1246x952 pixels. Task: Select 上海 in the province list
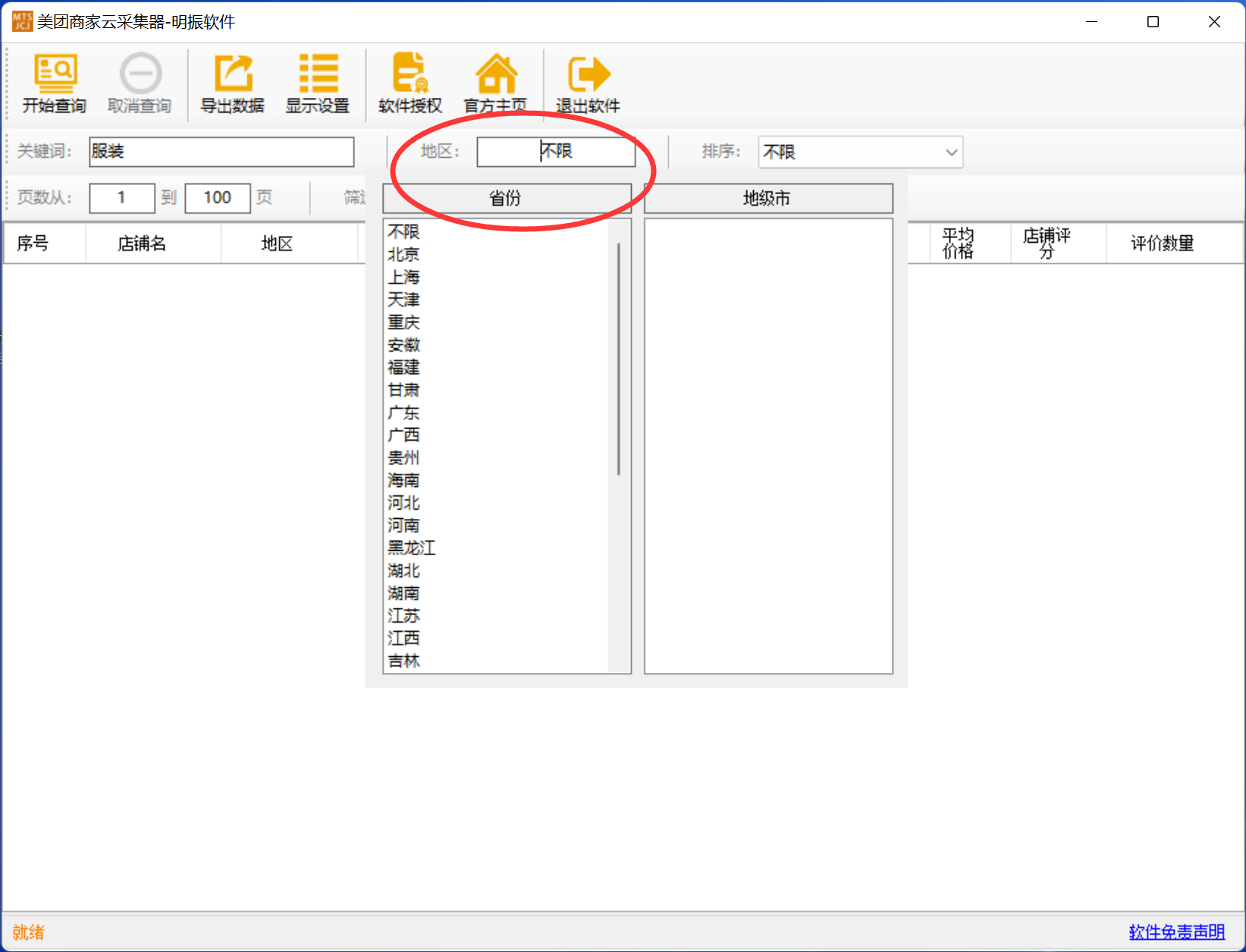pos(404,277)
